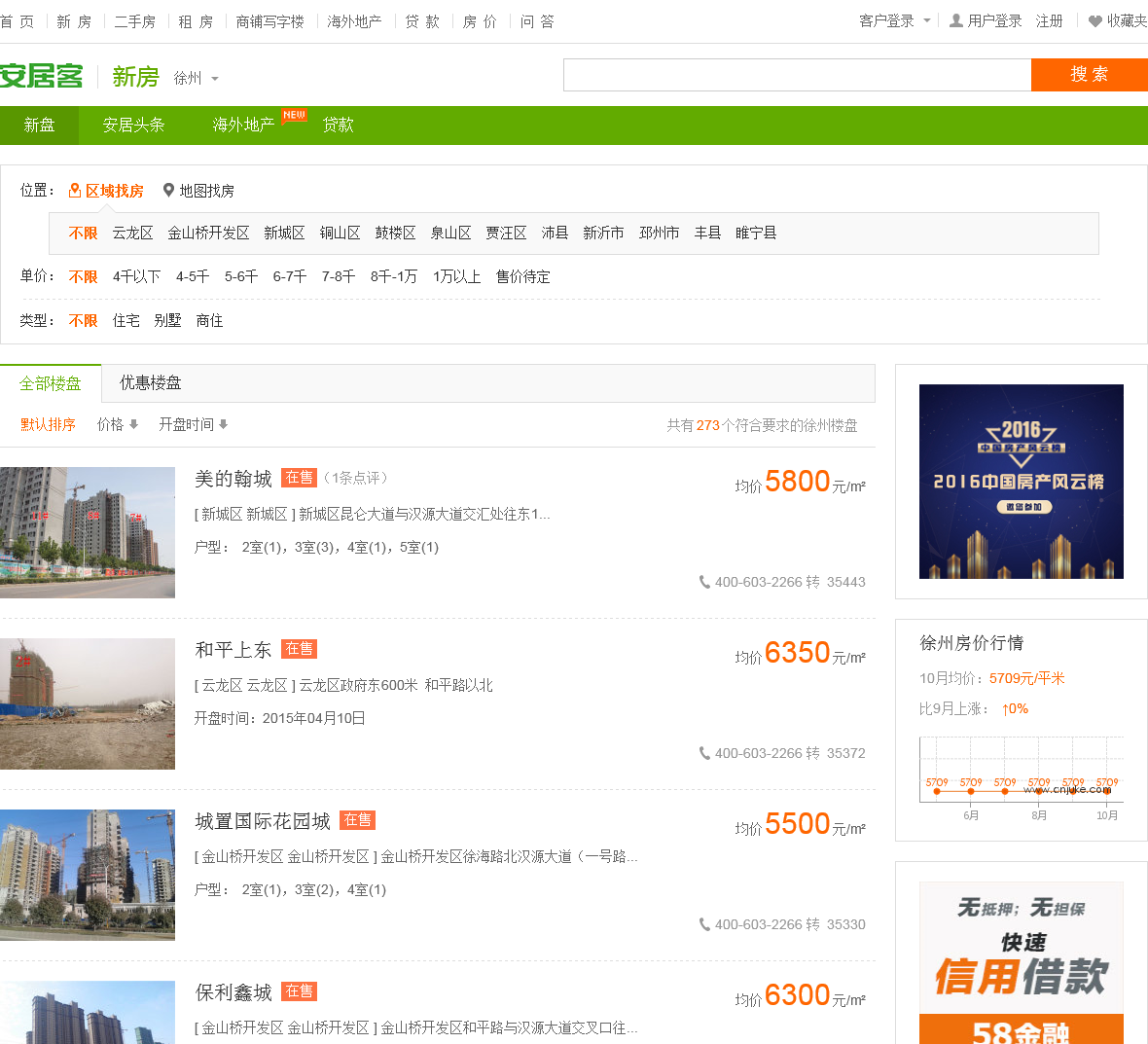Click the phone icon for 和平上东

(x=704, y=753)
